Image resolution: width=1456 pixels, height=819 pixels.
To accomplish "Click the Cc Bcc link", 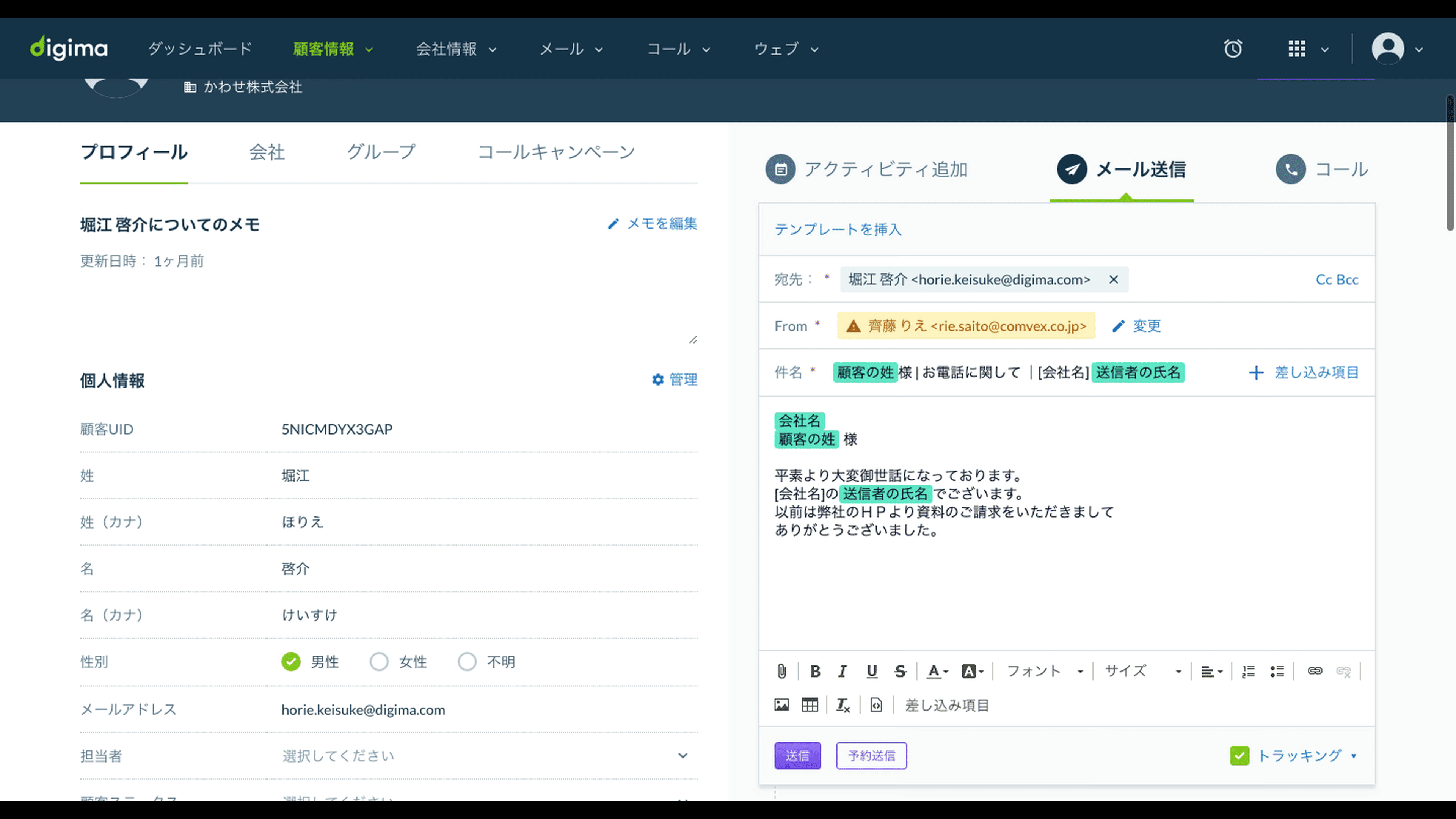I will 1337,280.
